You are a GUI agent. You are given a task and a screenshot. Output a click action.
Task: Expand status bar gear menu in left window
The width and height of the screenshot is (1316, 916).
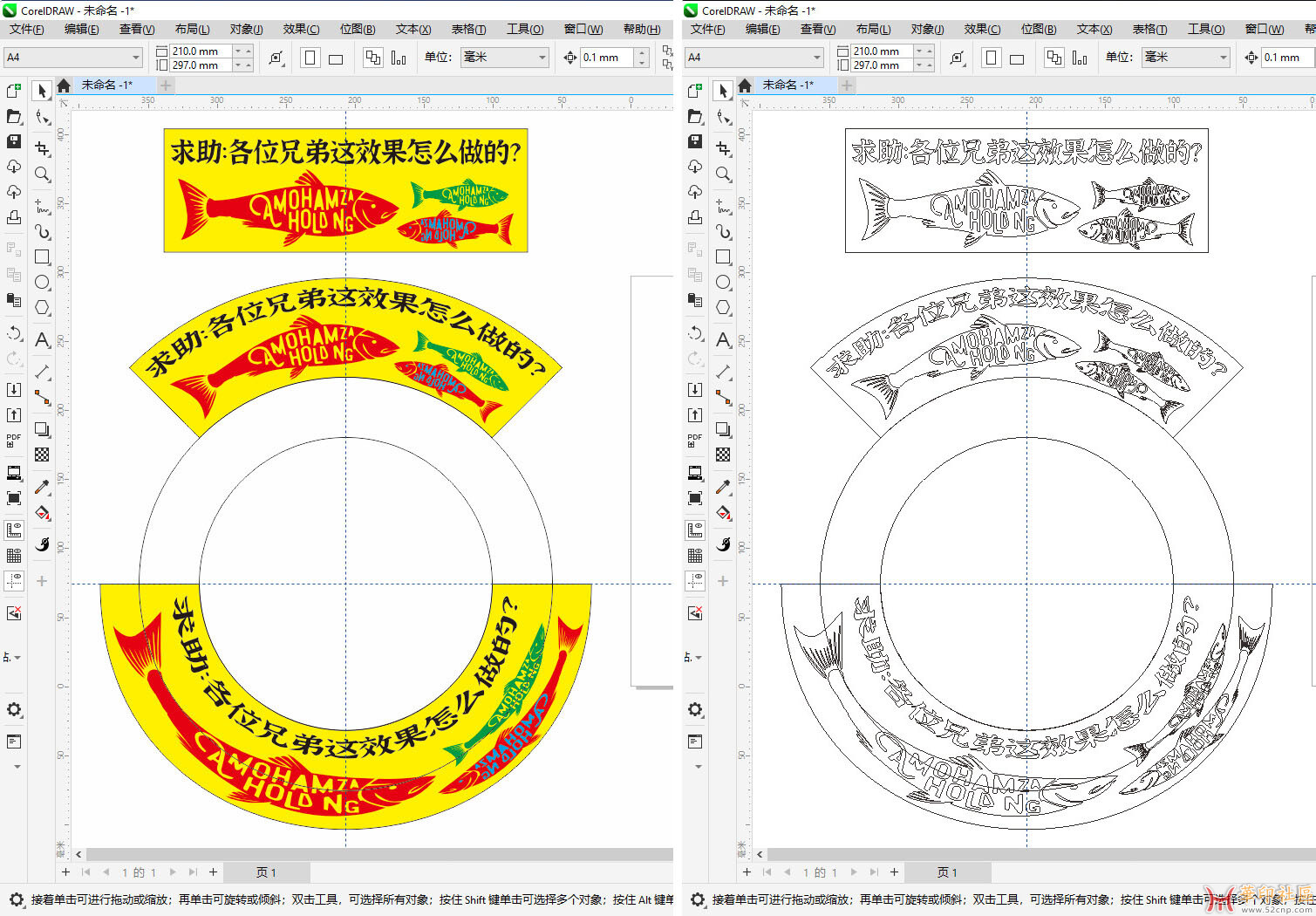(x=16, y=899)
